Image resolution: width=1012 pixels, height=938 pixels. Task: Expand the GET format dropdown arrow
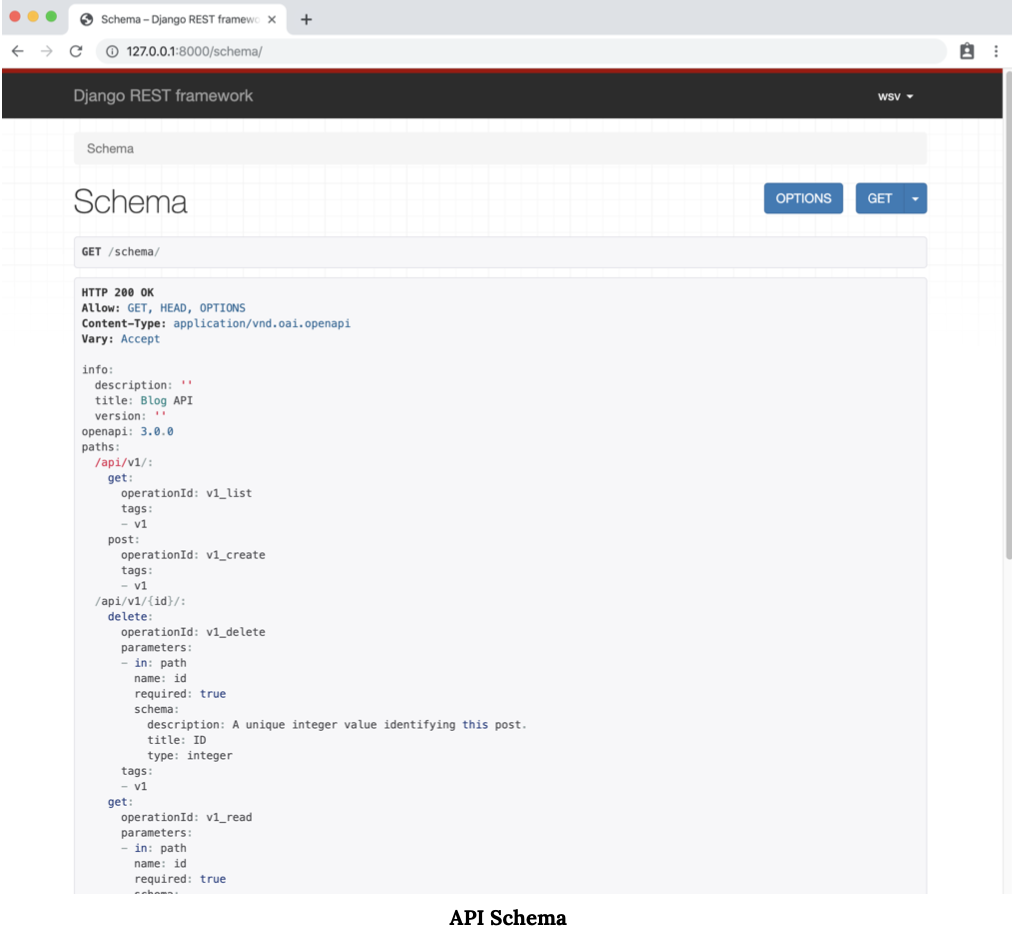pos(915,198)
